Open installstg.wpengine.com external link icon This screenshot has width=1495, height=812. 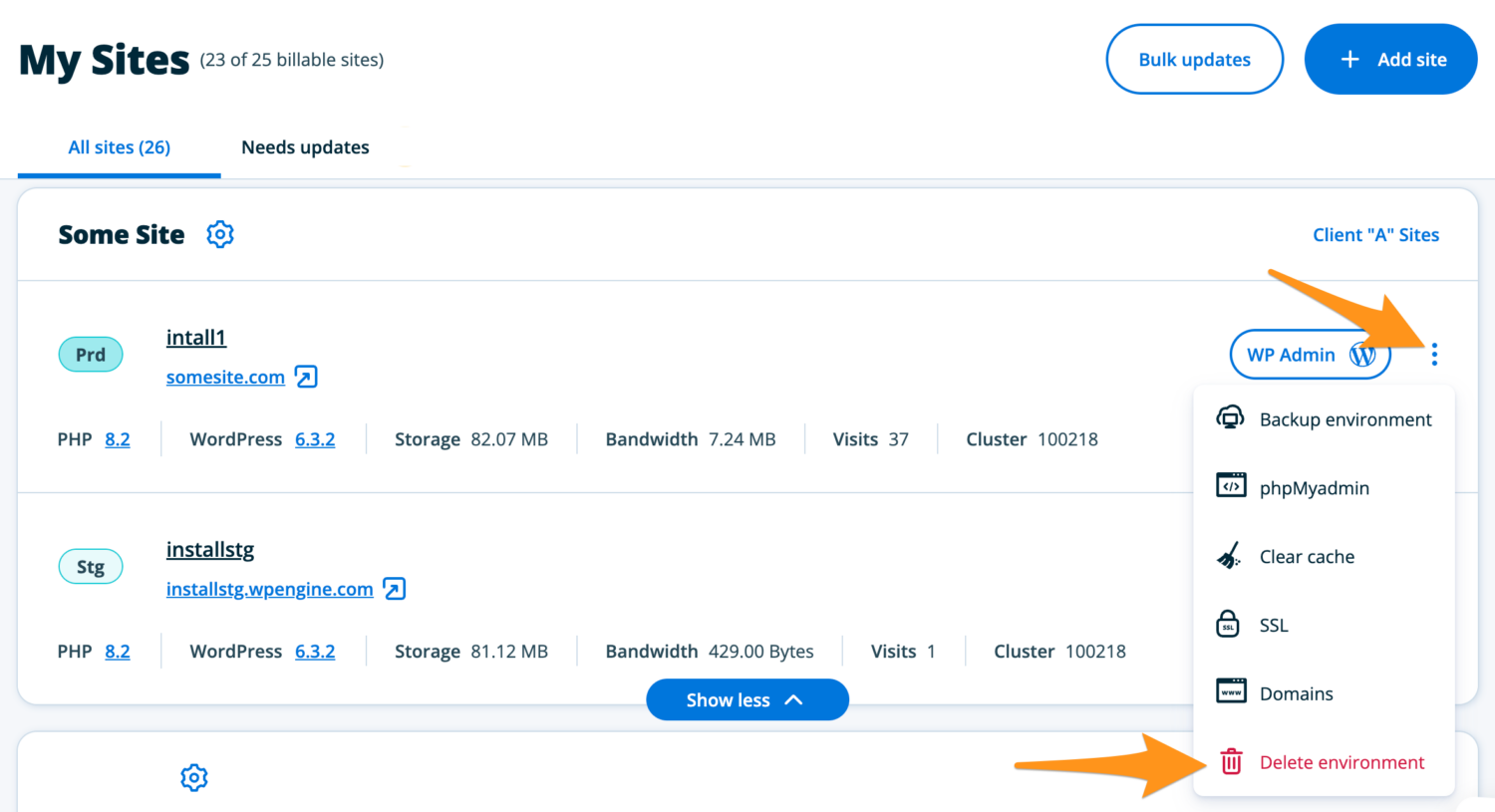tap(395, 589)
